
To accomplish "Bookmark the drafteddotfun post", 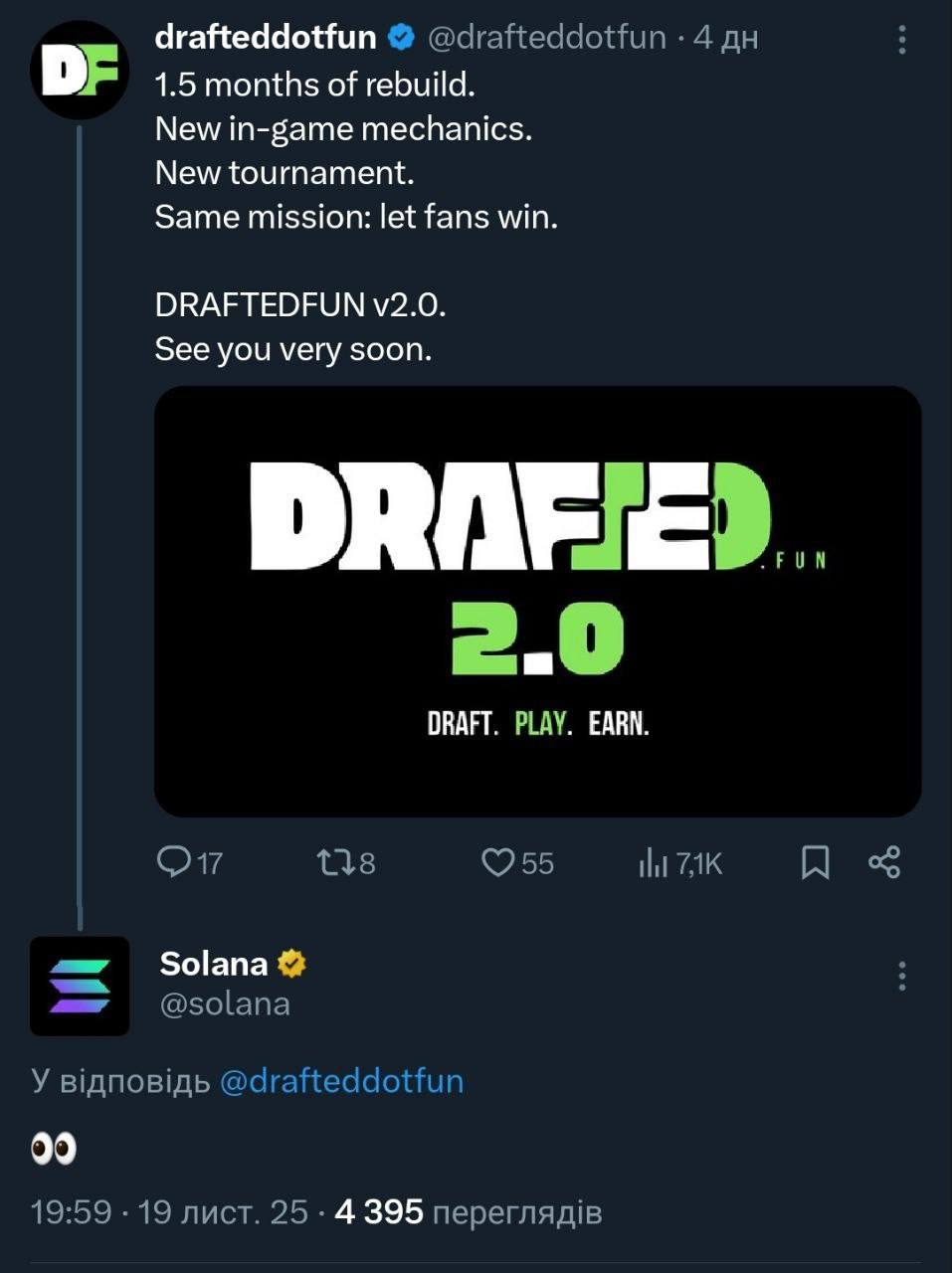I will pos(815,861).
